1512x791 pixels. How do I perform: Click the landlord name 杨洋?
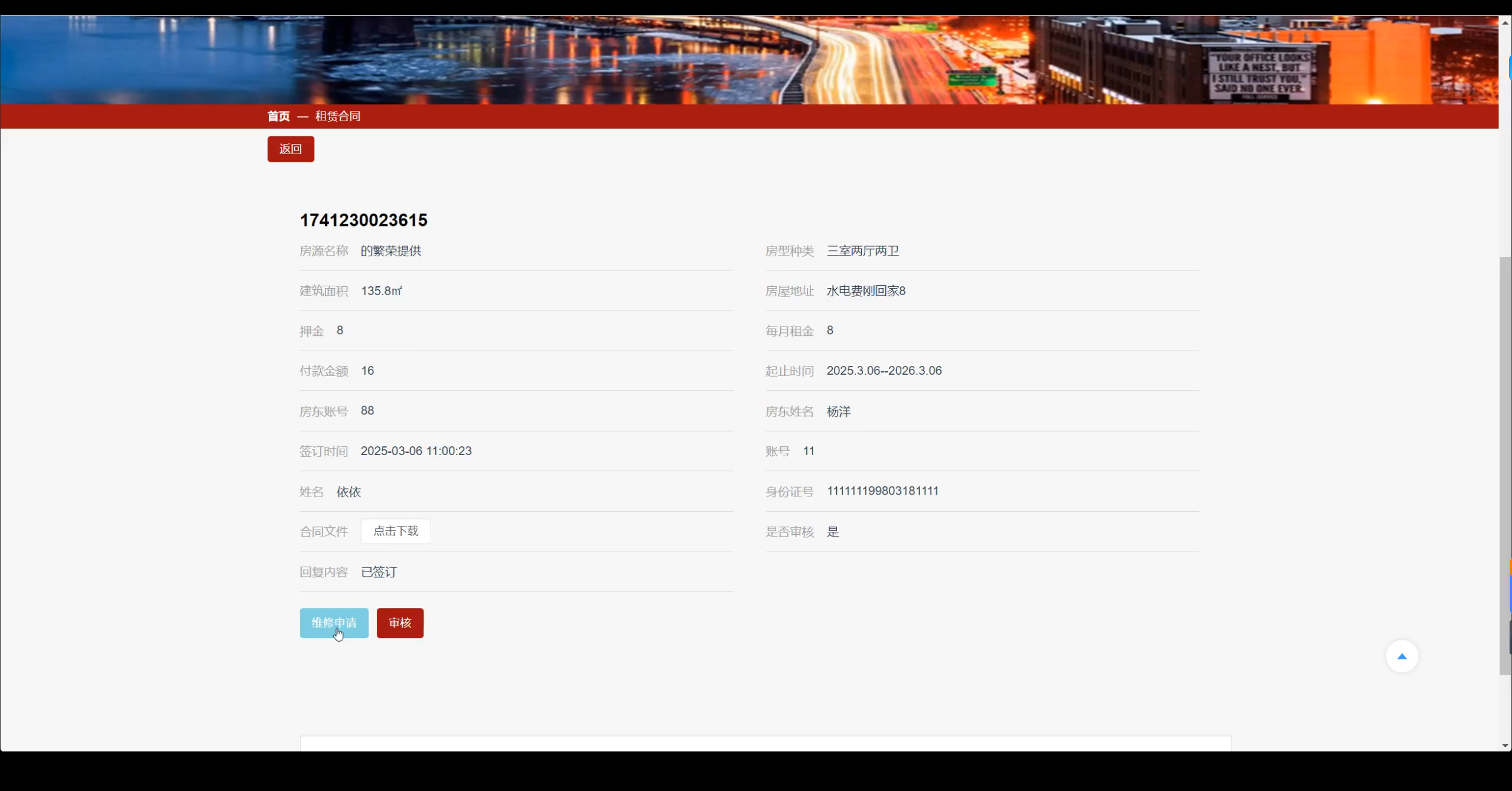(839, 412)
